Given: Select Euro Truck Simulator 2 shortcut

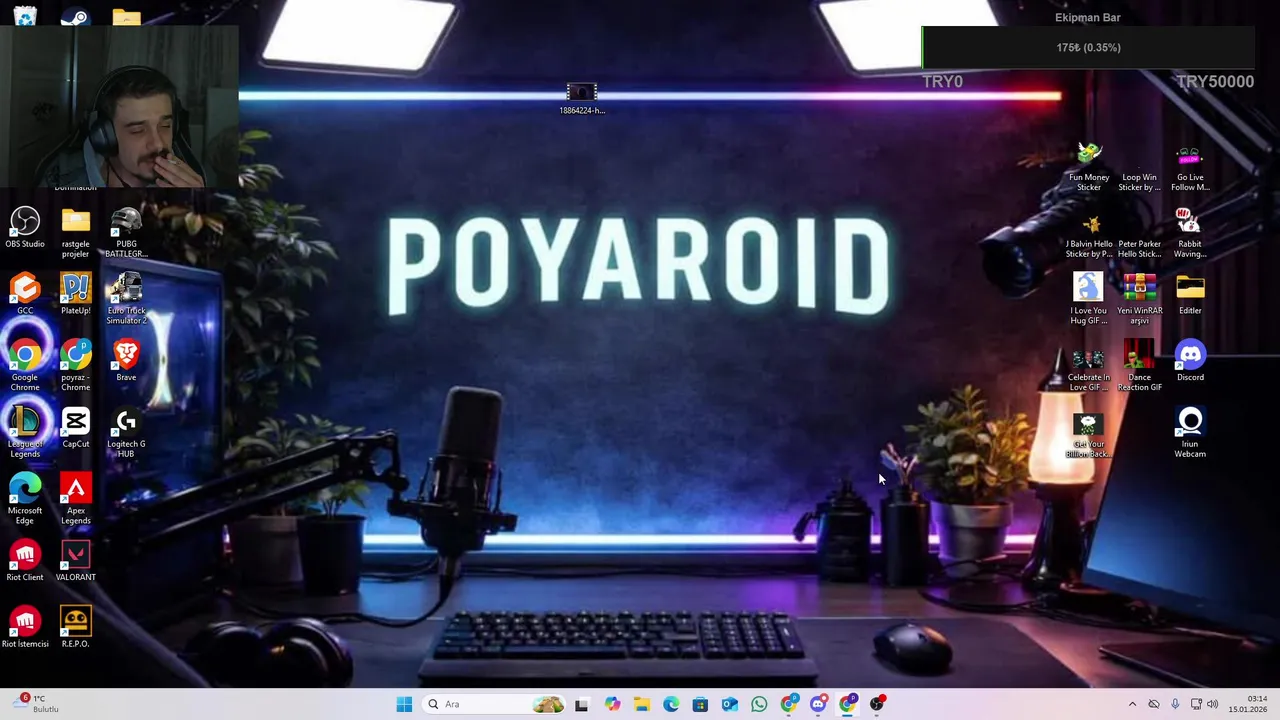Looking at the screenshot, I should [126, 299].
